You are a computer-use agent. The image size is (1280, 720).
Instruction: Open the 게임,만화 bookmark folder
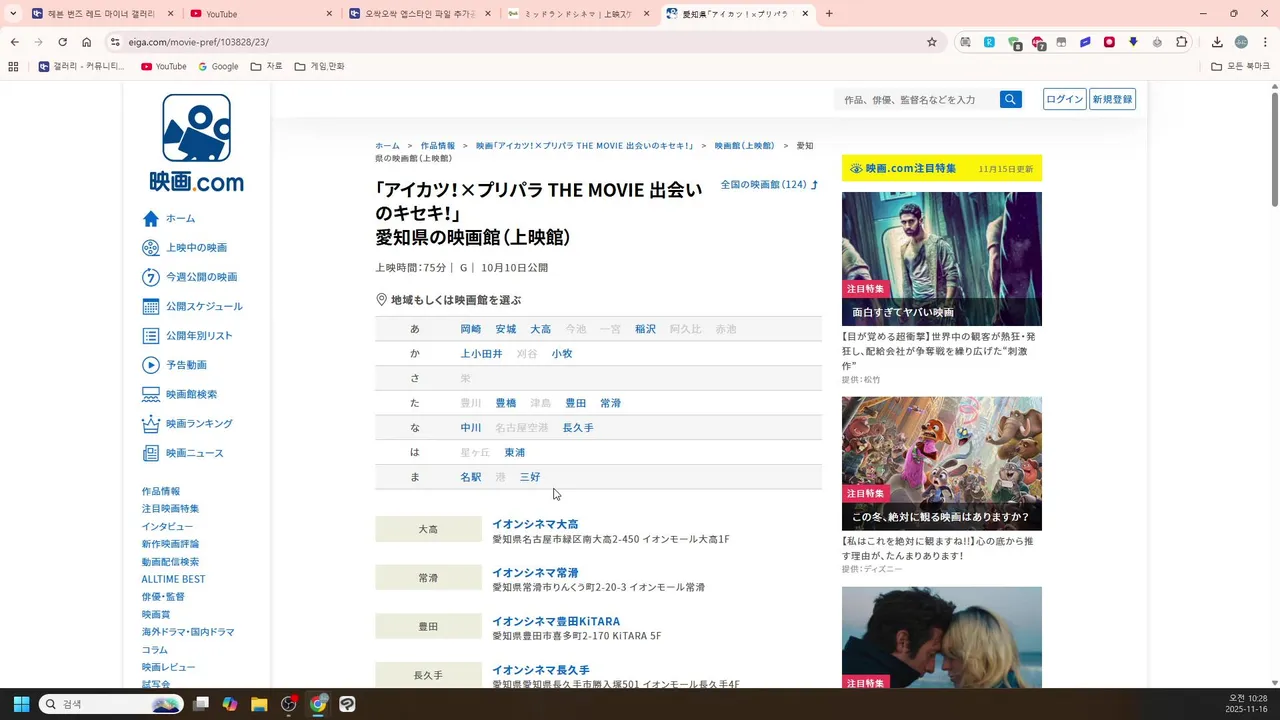coord(319,66)
